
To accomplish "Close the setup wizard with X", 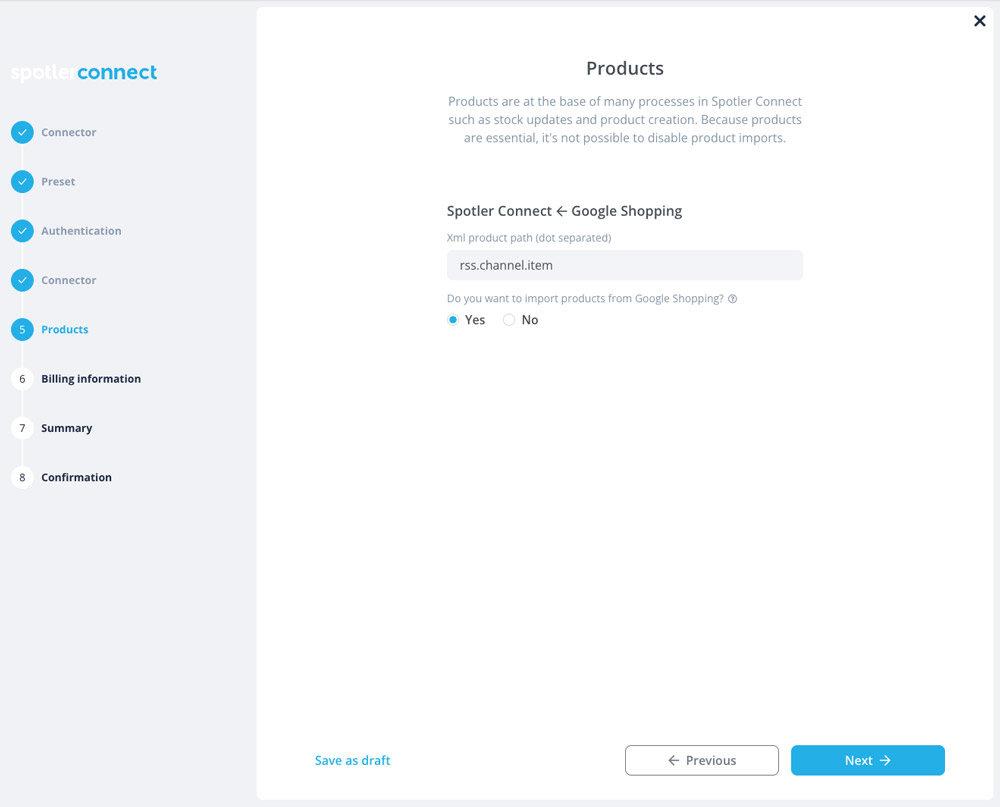I will point(980,21).
